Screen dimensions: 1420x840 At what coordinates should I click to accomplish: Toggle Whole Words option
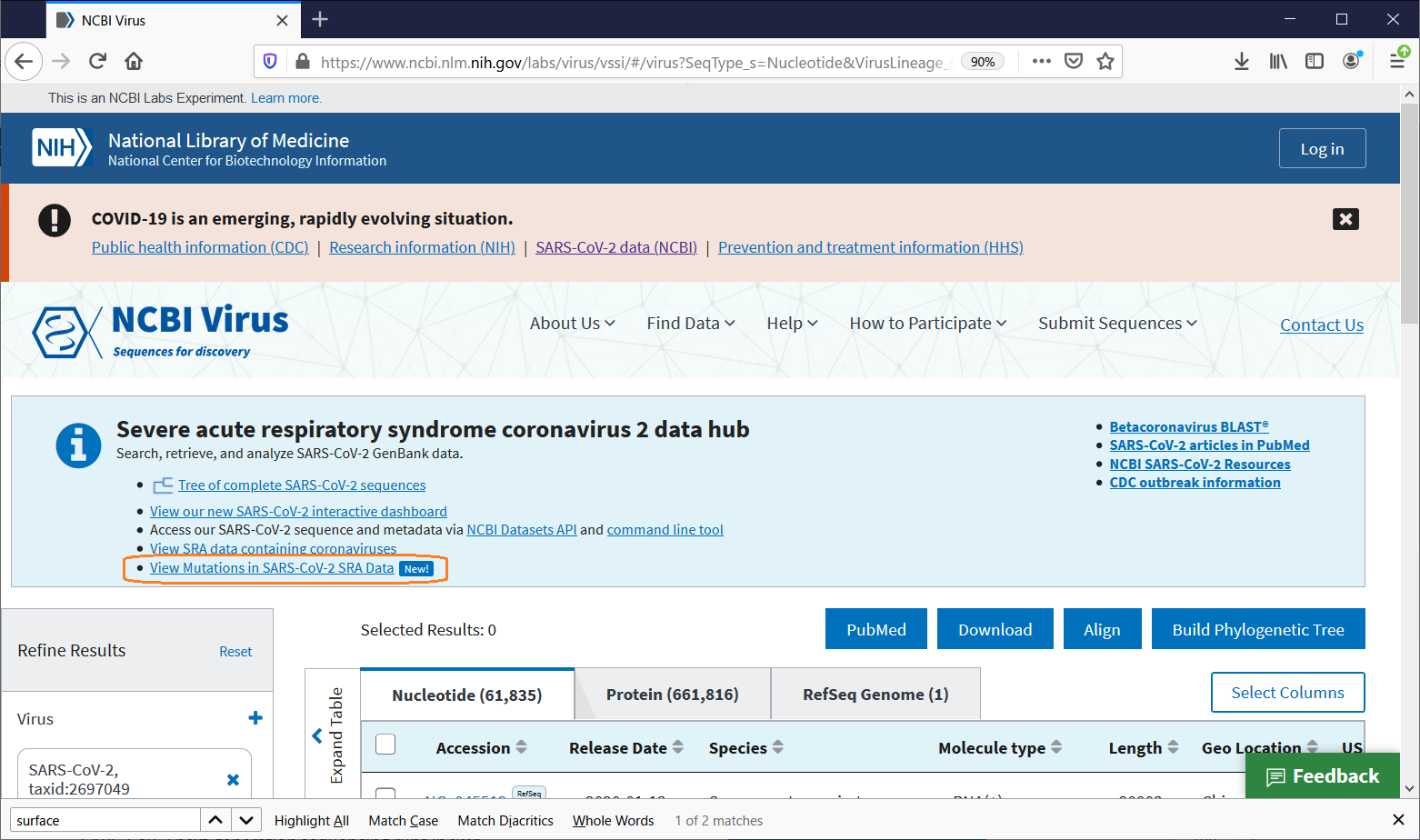pos(614,820)
